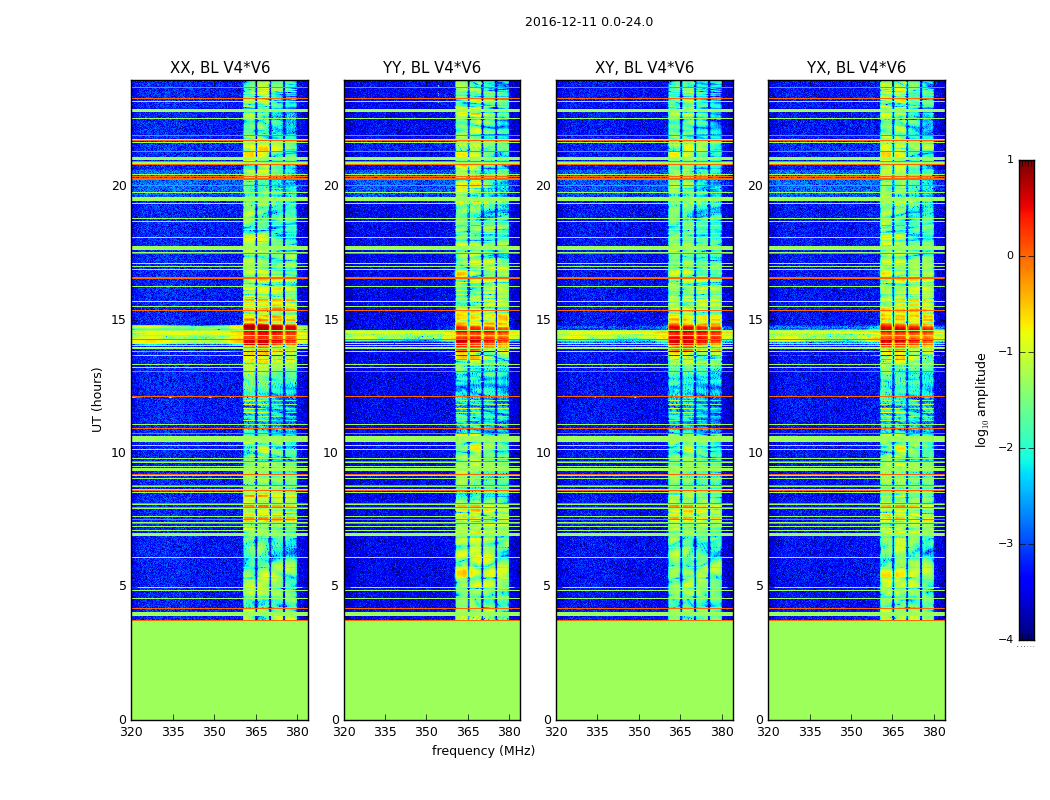1050x800 pixels.
Task: Select the YY, BL V4*V6 panel title
Action: (x=432, y=68)
